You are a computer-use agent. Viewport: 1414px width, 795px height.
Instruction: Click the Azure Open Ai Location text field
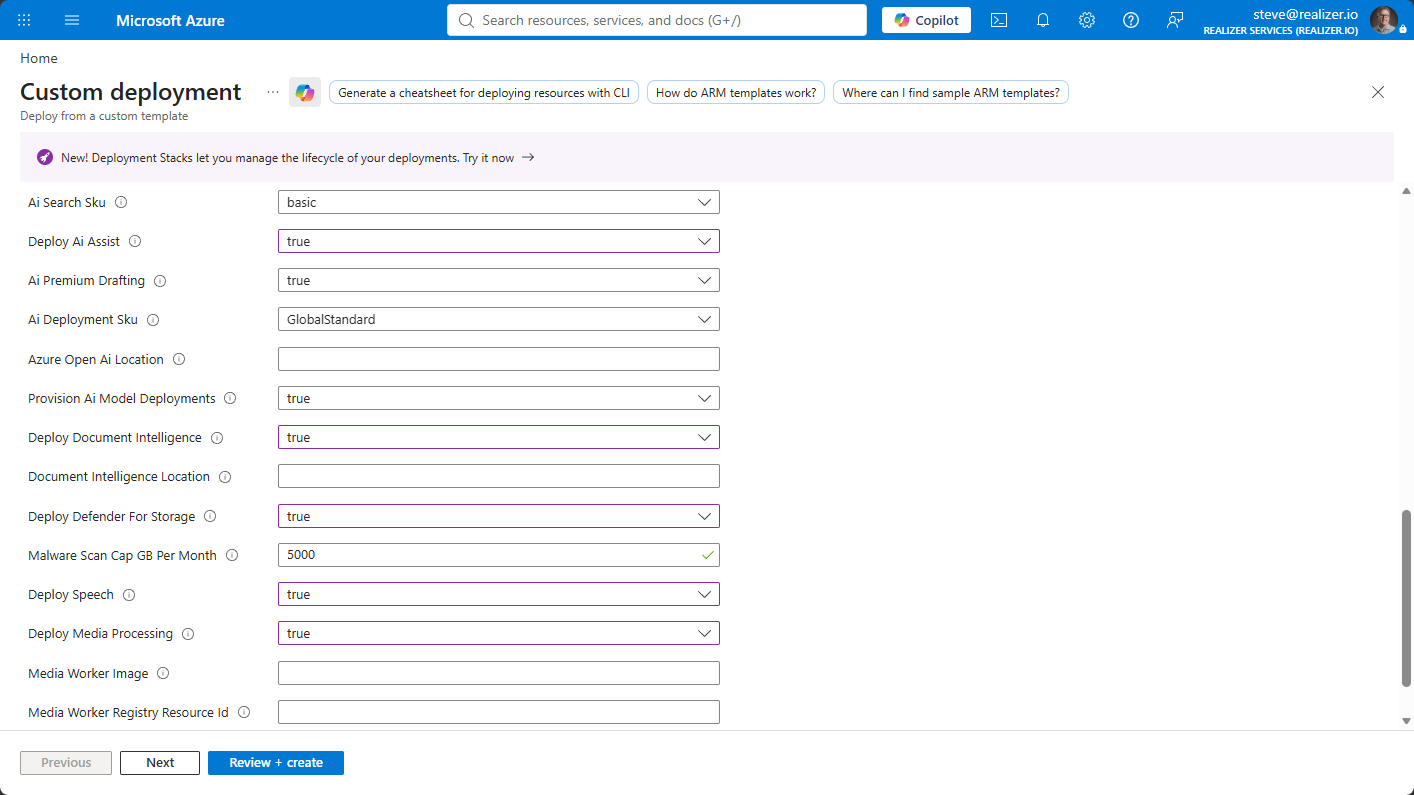(499, 359)
